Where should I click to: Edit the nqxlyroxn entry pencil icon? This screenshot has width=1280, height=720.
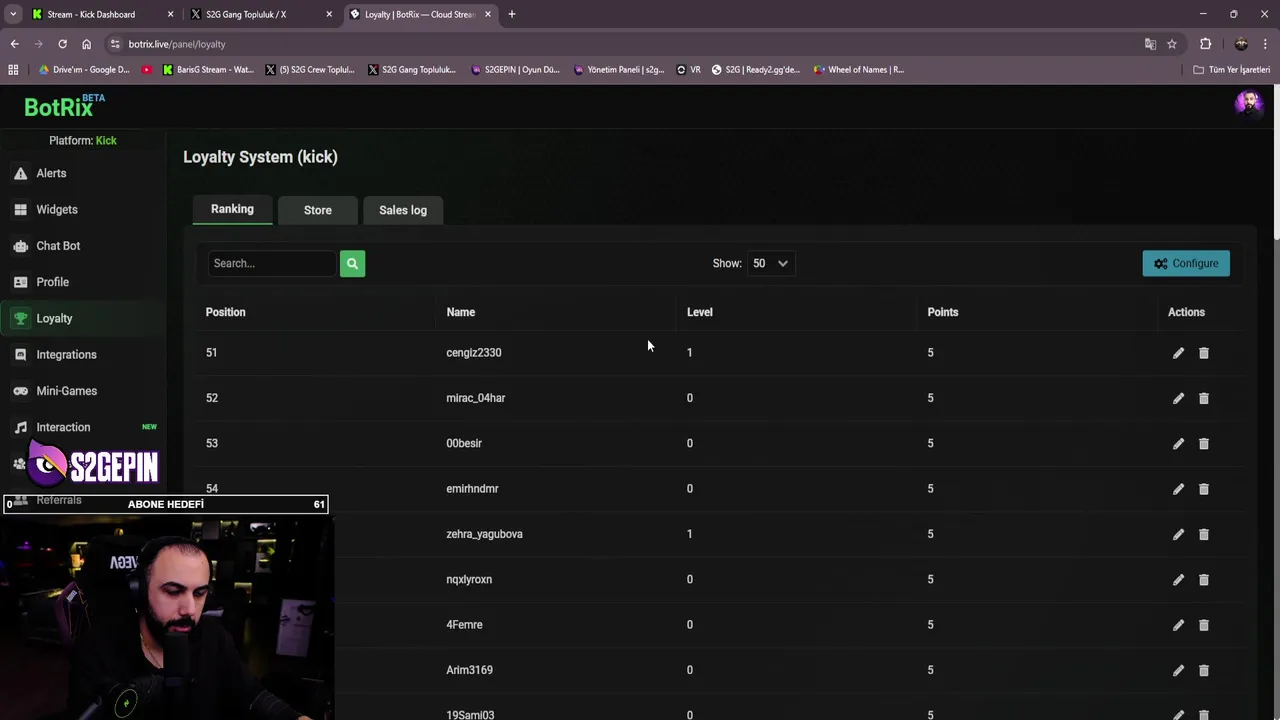[1178, 580]
